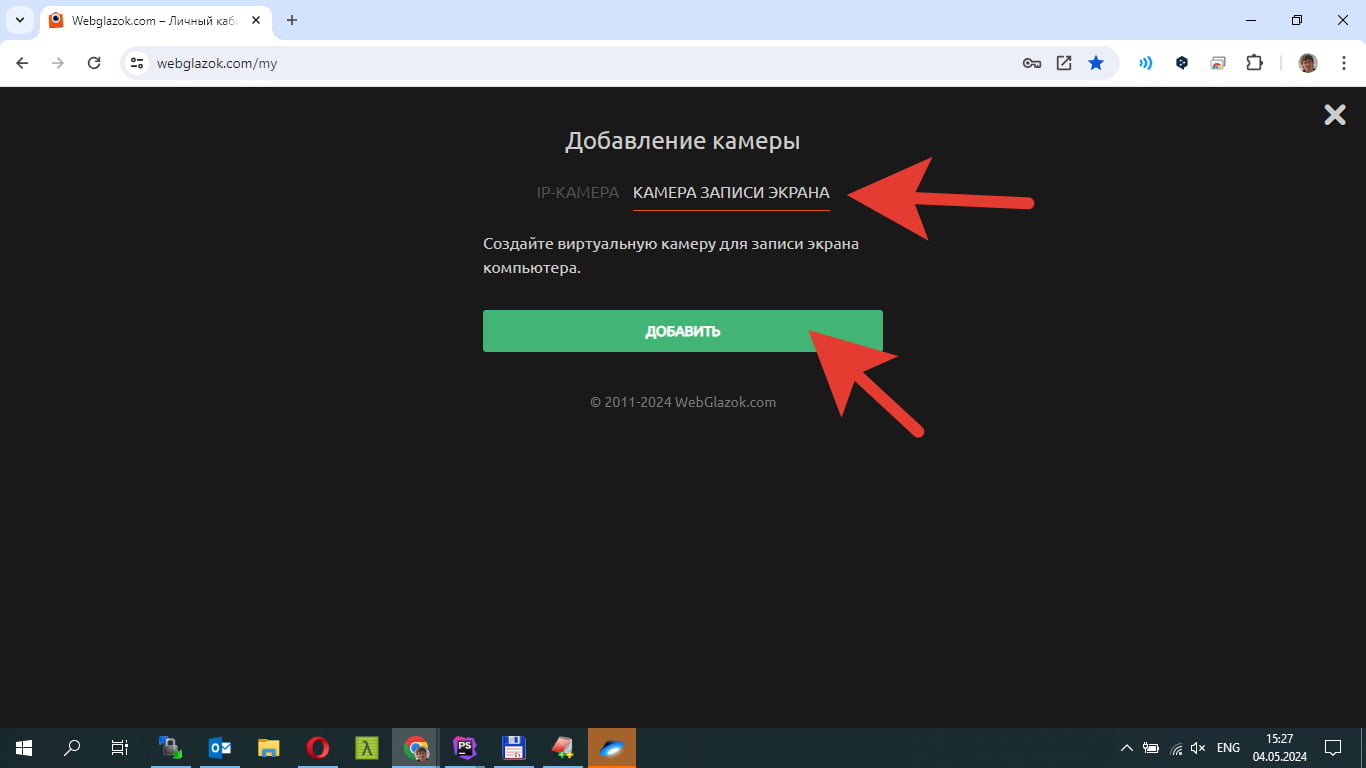
Task: Open the Chrome profile avatar
Action: (x=1307, y=63)
